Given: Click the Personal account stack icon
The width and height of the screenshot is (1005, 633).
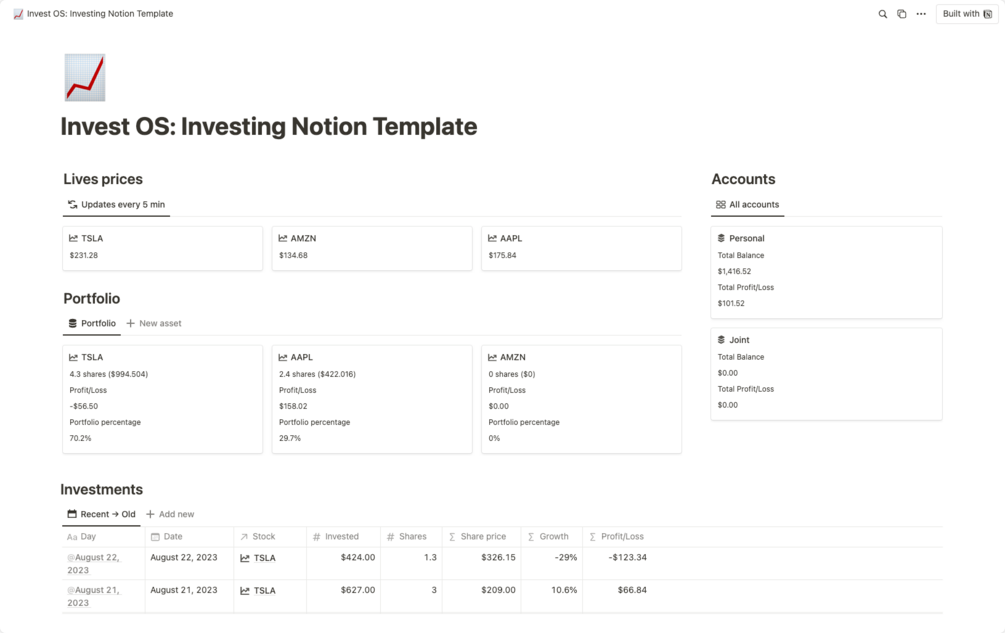Looking at the screenshot, I should point(721,238).
